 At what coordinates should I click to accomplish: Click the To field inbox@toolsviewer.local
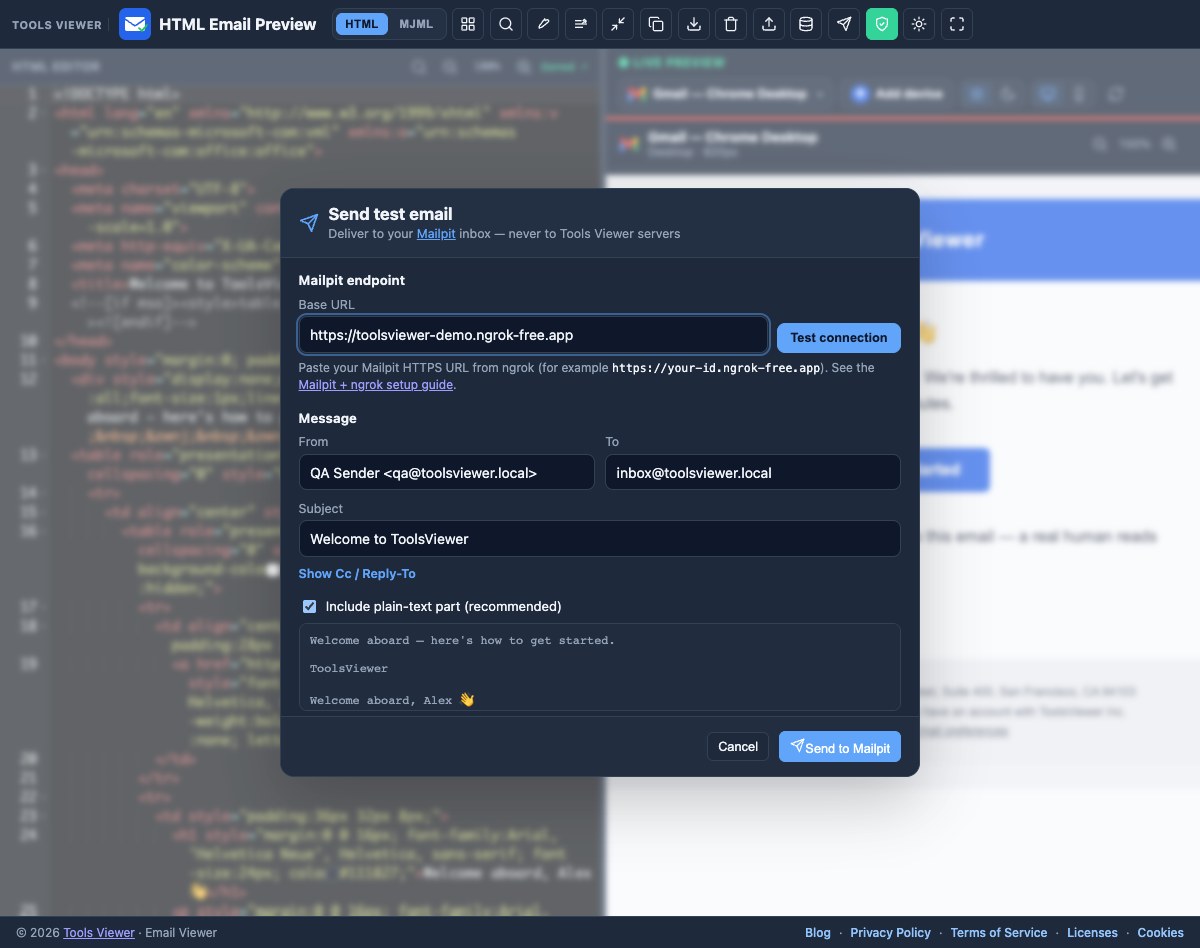tap(753, 472)
